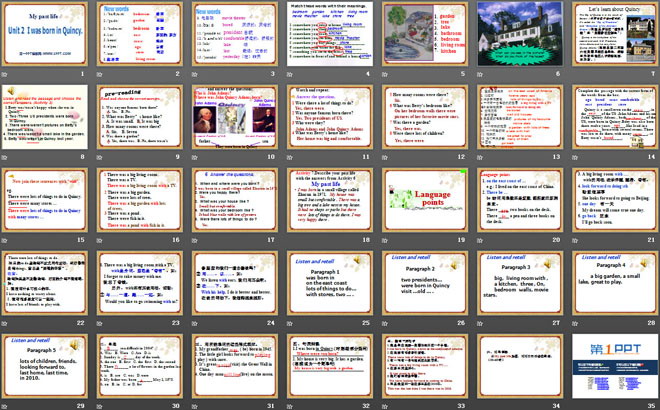This screenshot has width=660, height=410.
Task: Click the animation star icon under slide 8
Action: point(5,157)
